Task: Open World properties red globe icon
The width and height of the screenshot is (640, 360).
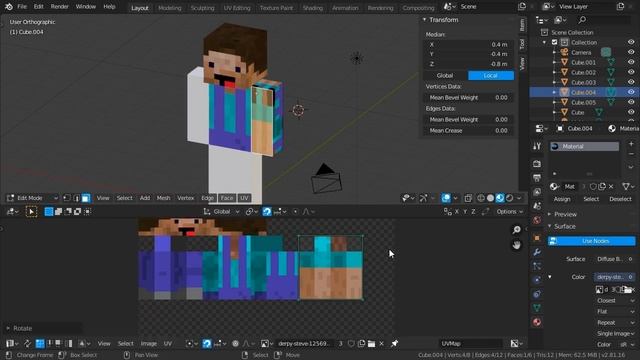Action: pyautogui.click(x=537, y=220)
